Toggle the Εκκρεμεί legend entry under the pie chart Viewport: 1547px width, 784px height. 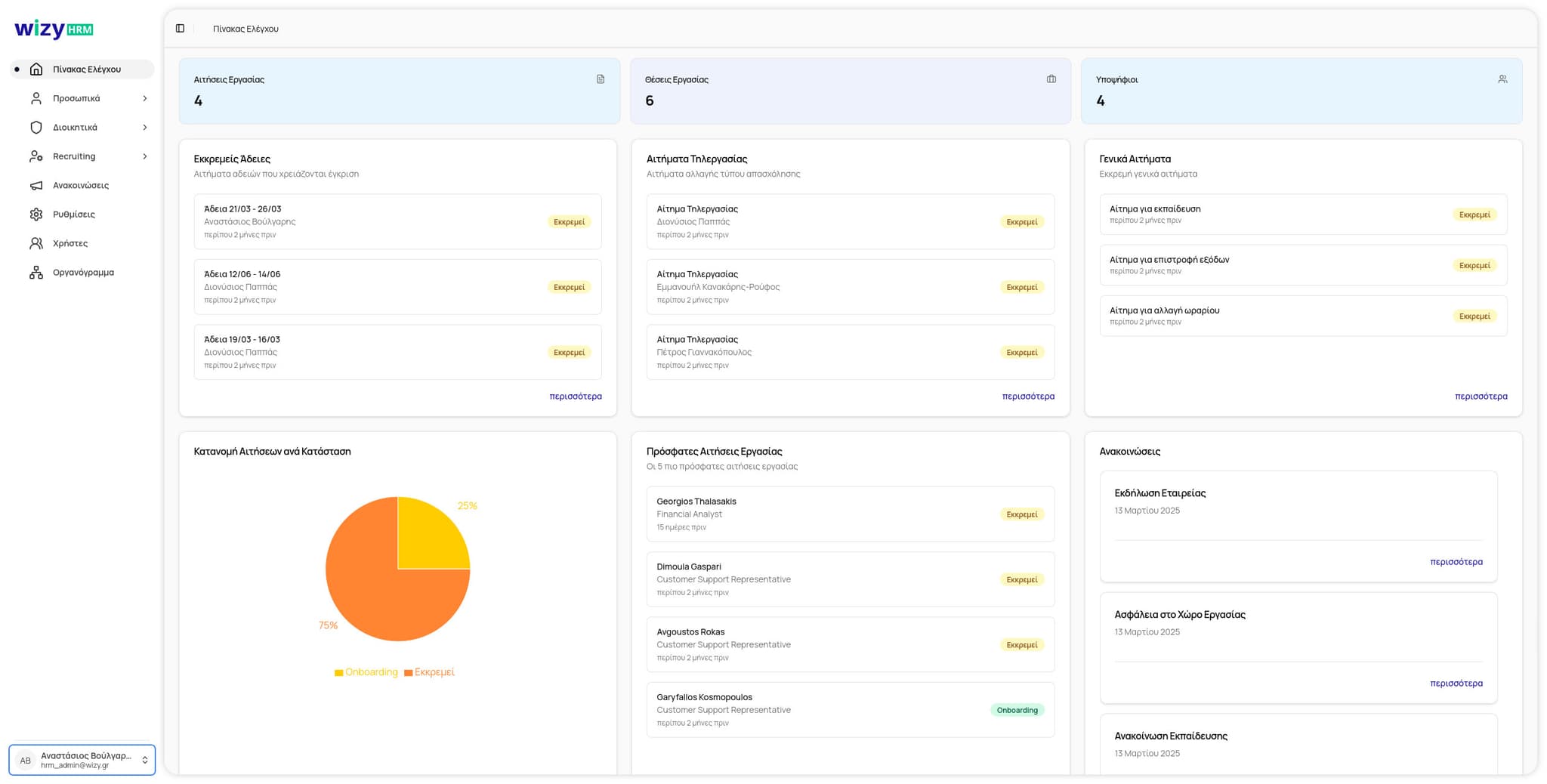tap(430, 671)
